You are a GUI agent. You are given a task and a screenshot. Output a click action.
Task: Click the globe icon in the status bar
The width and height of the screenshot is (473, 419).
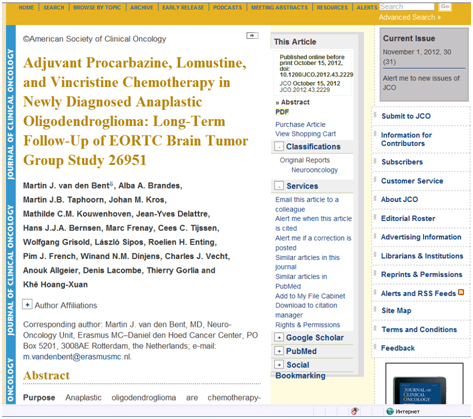[390, 411]
